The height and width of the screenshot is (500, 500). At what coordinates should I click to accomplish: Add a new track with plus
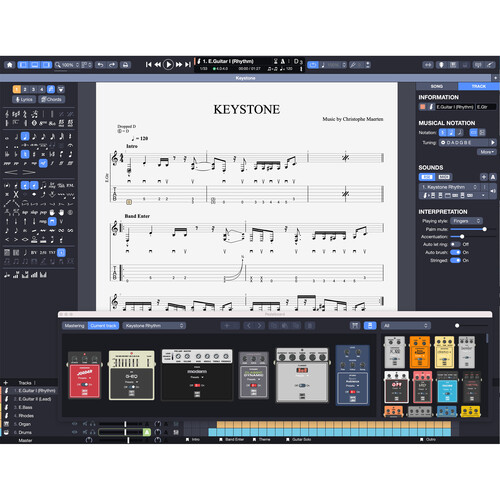(x=6, y=383)
